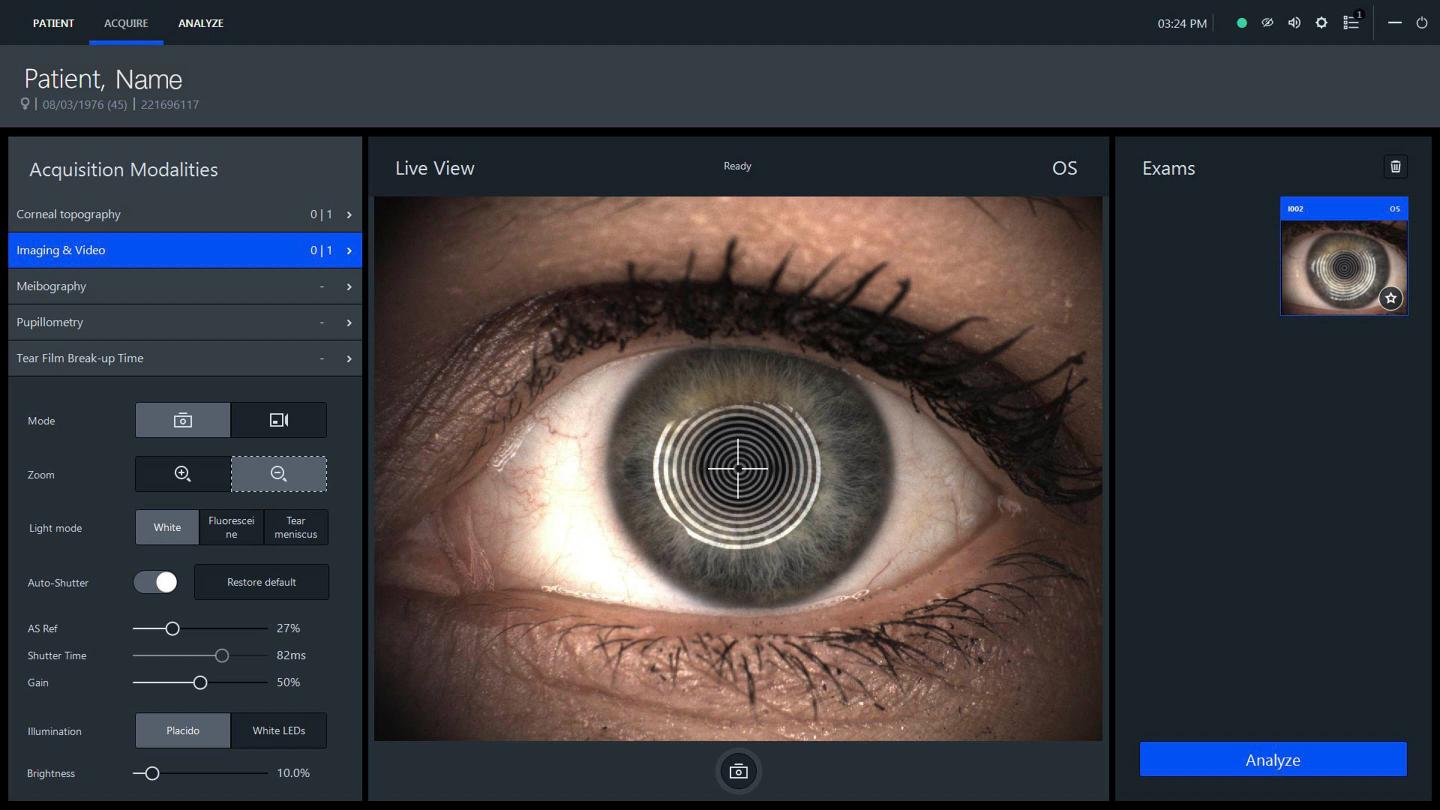Toggle the Auto-Shutter switch
This screenshot has width=1440, height=810.
pyautogui.click(x=156, y=582)
